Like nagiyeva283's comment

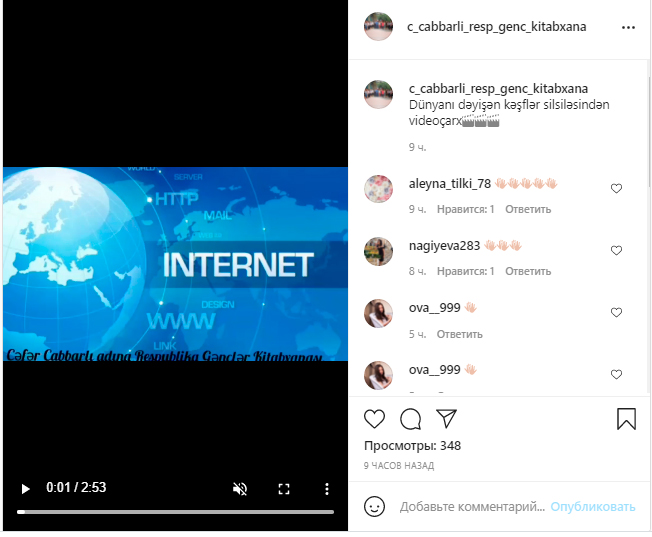[616, 250]
